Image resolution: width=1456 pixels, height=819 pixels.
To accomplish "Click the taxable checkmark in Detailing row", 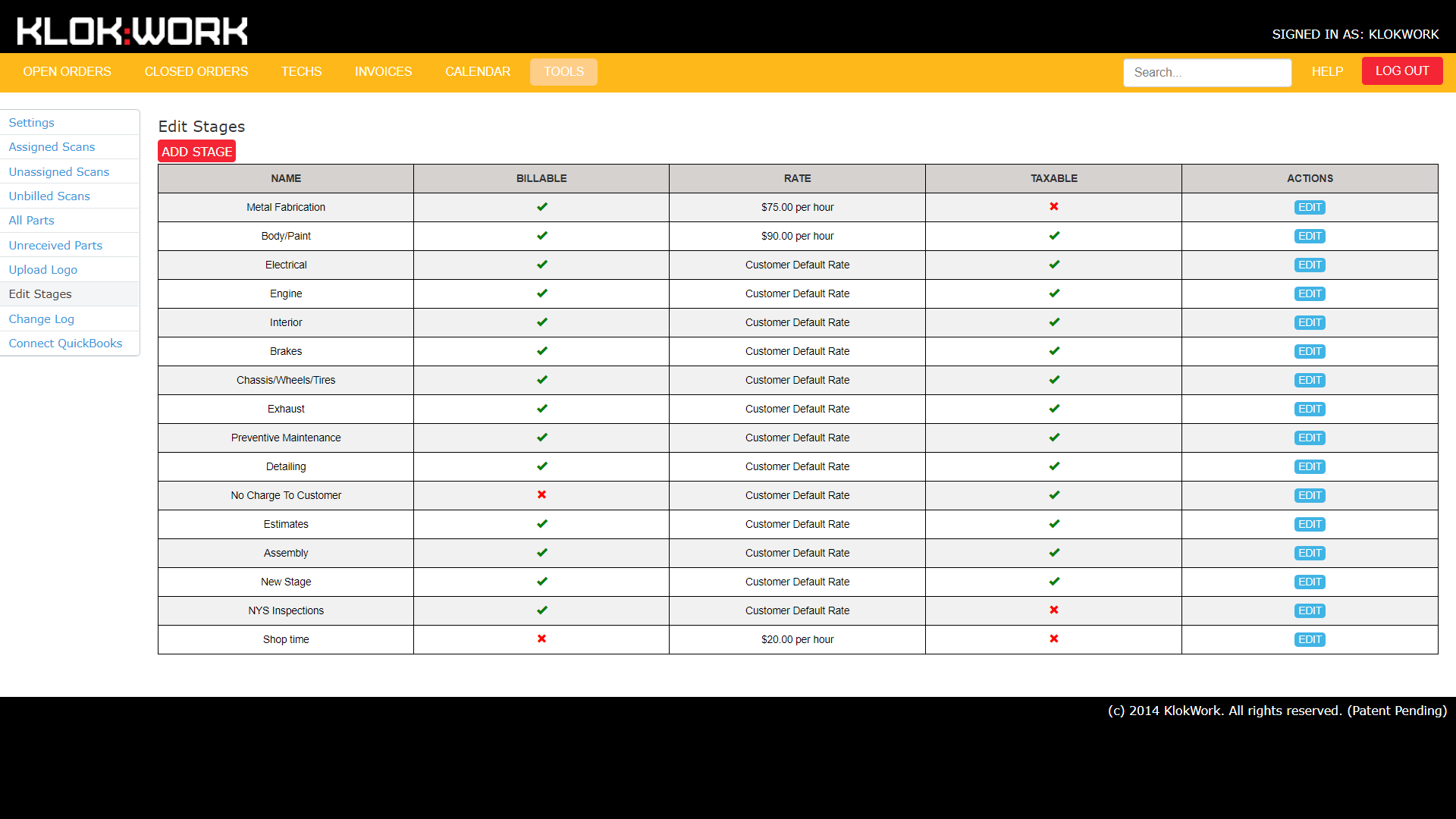I will click(x=1053, y=466).
